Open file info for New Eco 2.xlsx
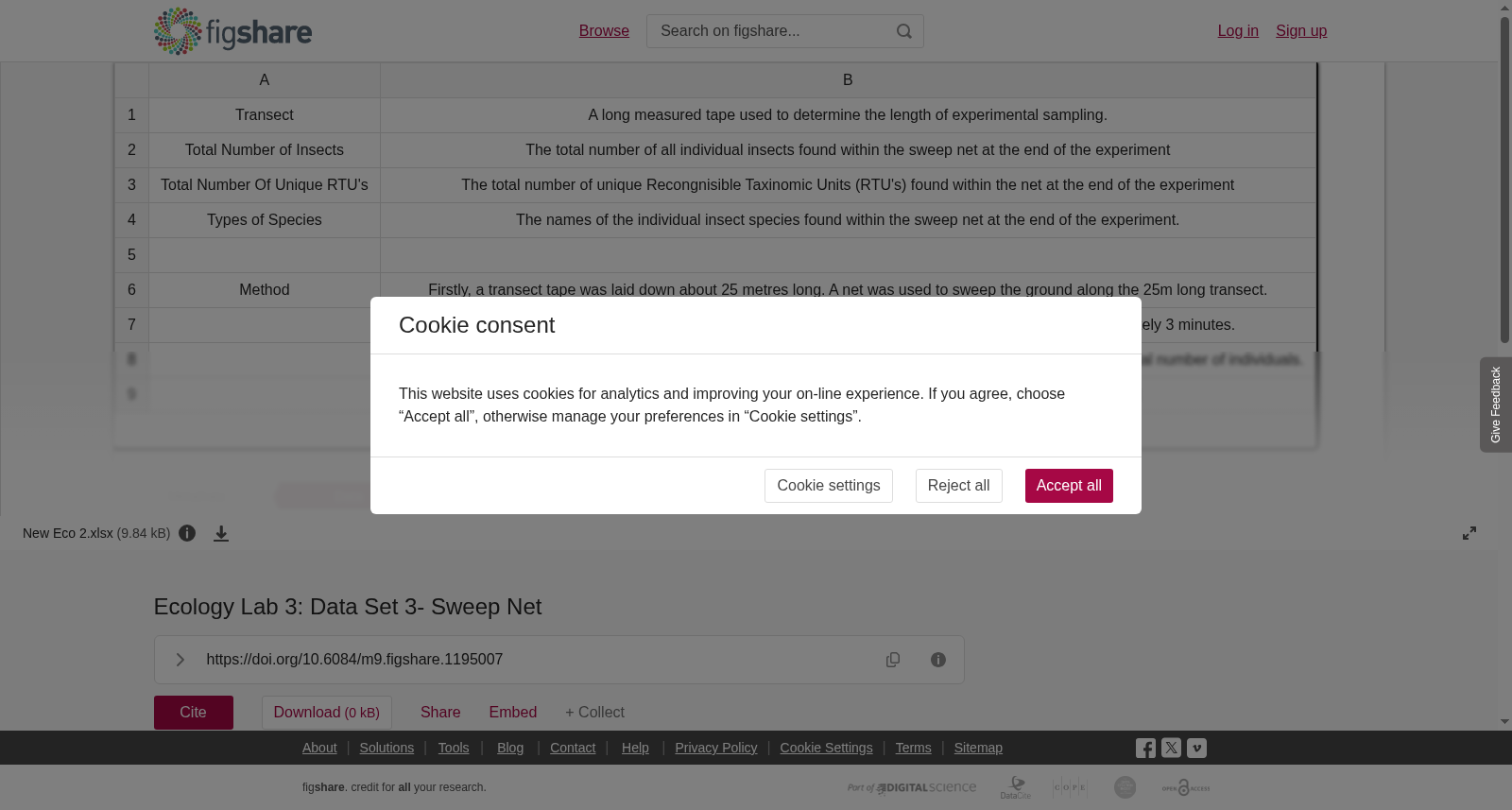The width and height of the screenshot is (1512, 810). click(x=187, y=533)
